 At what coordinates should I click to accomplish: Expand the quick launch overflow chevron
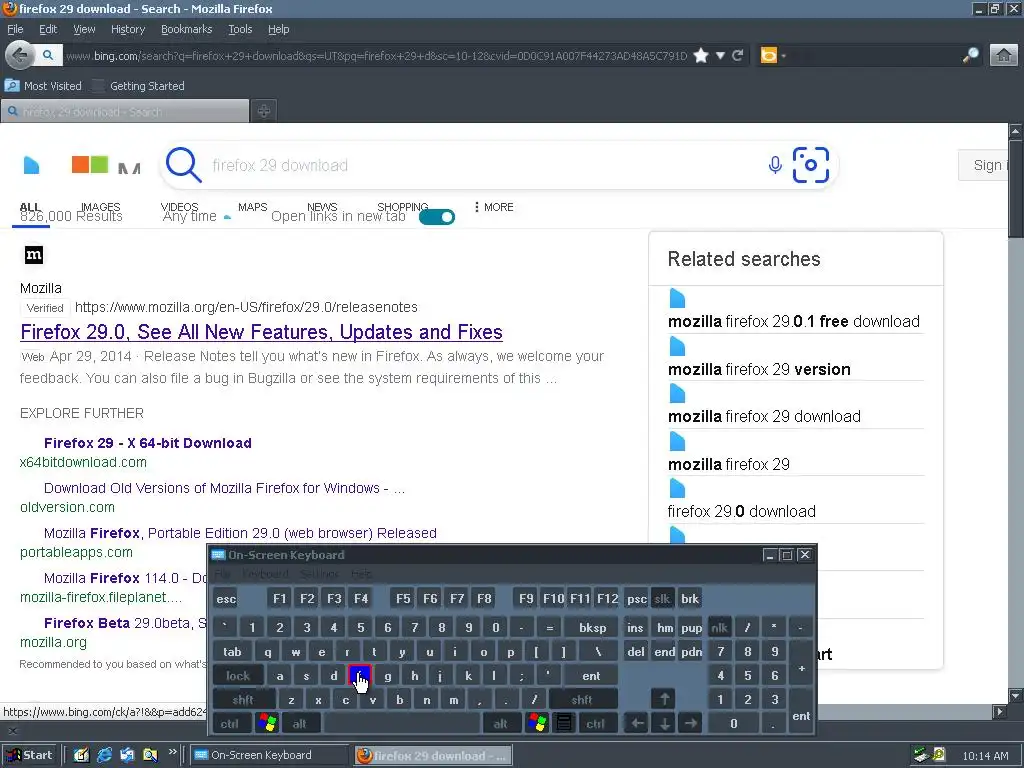click(172, 752)
